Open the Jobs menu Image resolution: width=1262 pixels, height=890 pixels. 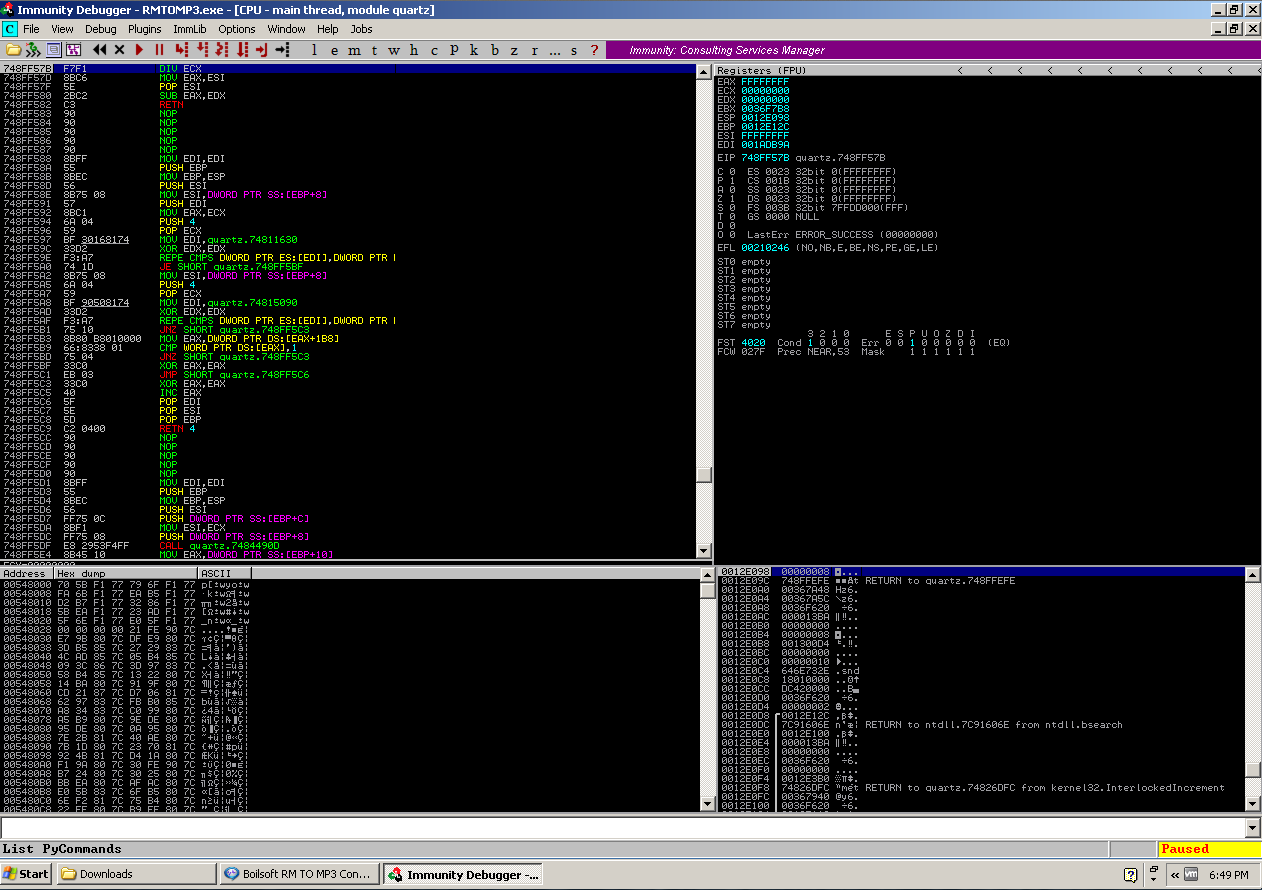coord(361,29)
